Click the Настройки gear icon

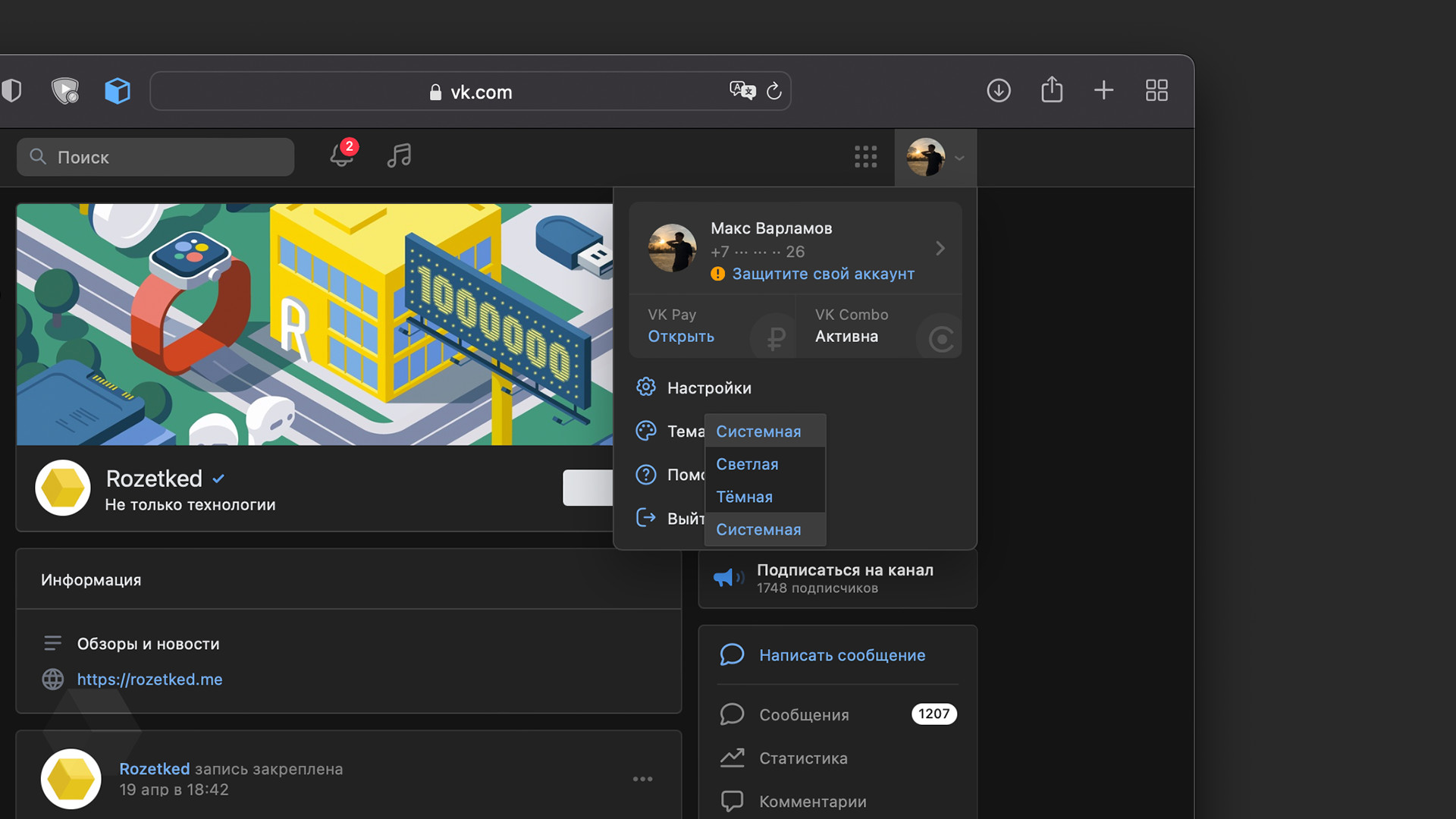[x=645, y=387]
